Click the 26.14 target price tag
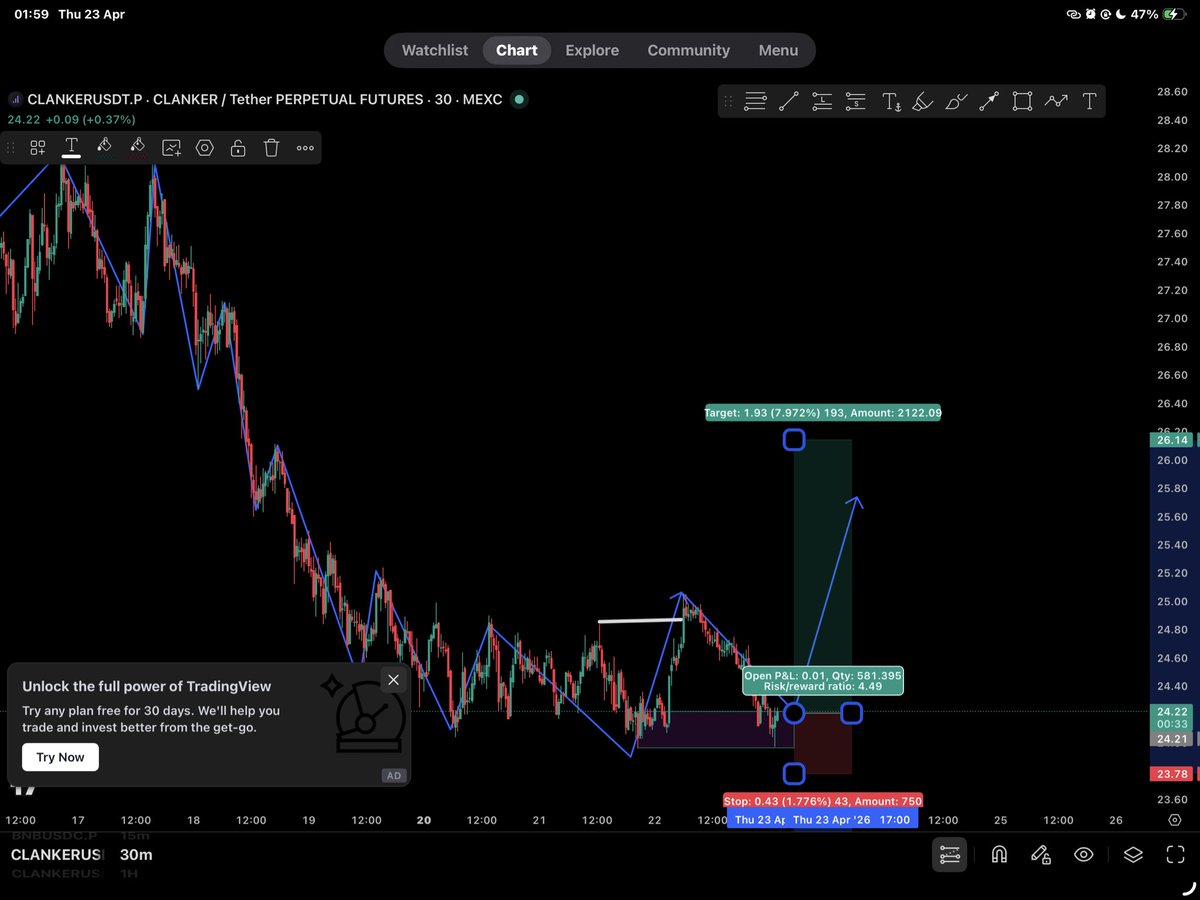This screenshot has height=900, width=1200. point(1172,440)
